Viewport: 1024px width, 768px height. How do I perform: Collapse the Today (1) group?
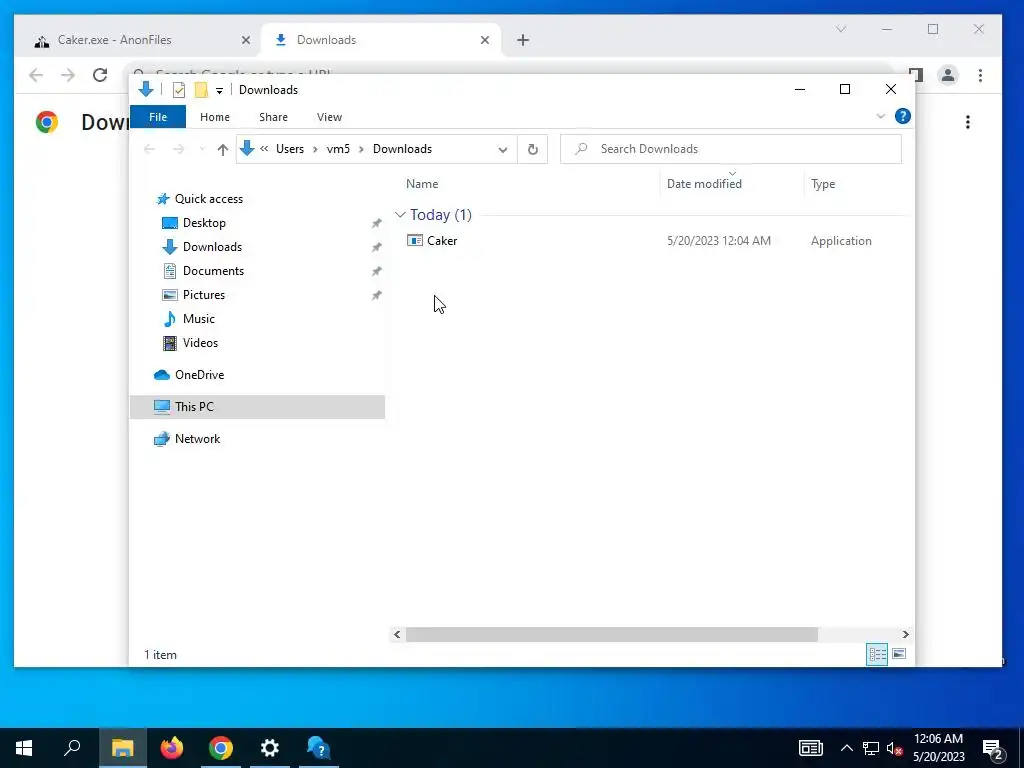tap(400, 215)
